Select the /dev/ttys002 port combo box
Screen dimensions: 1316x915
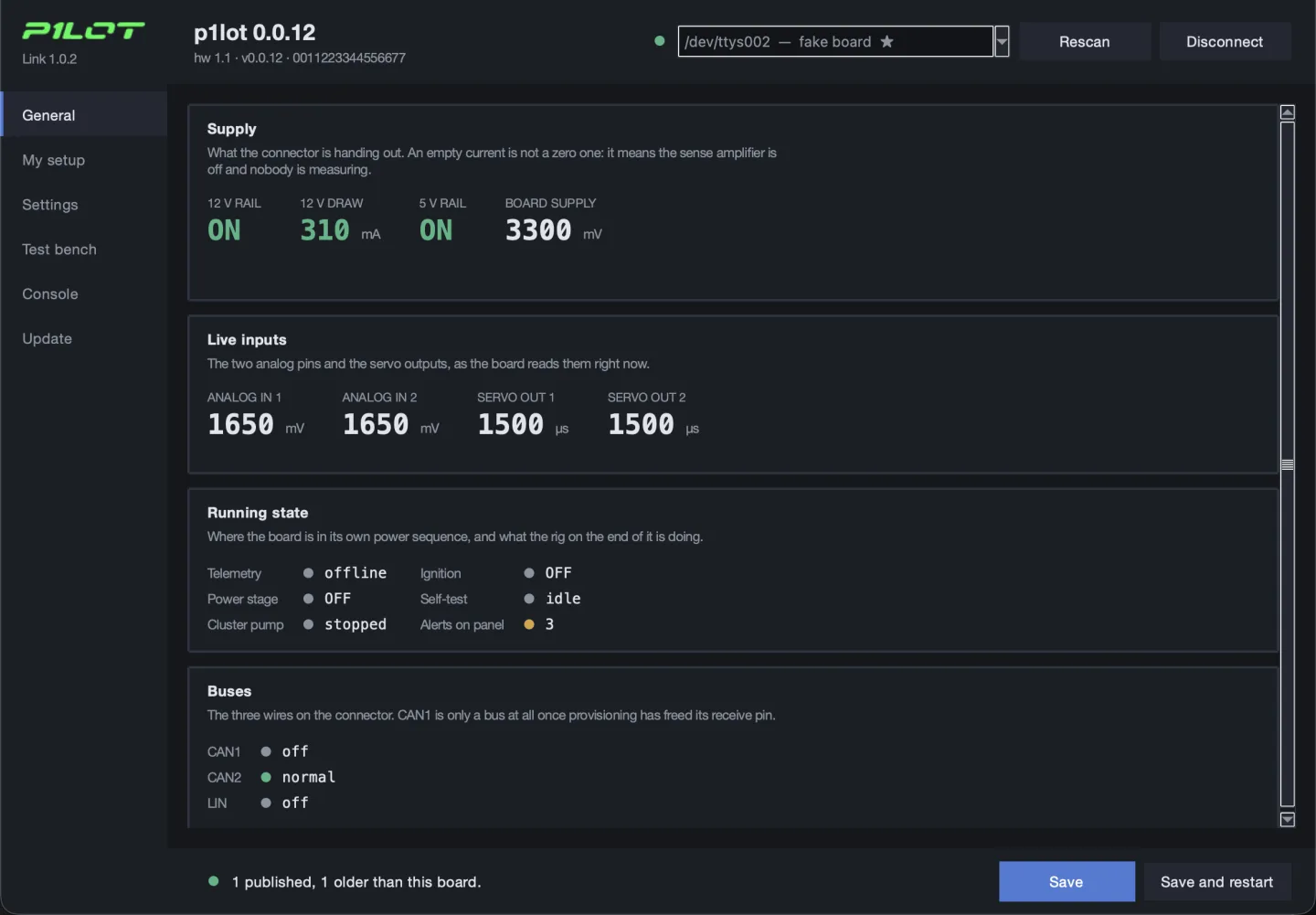tap(835, 41)
